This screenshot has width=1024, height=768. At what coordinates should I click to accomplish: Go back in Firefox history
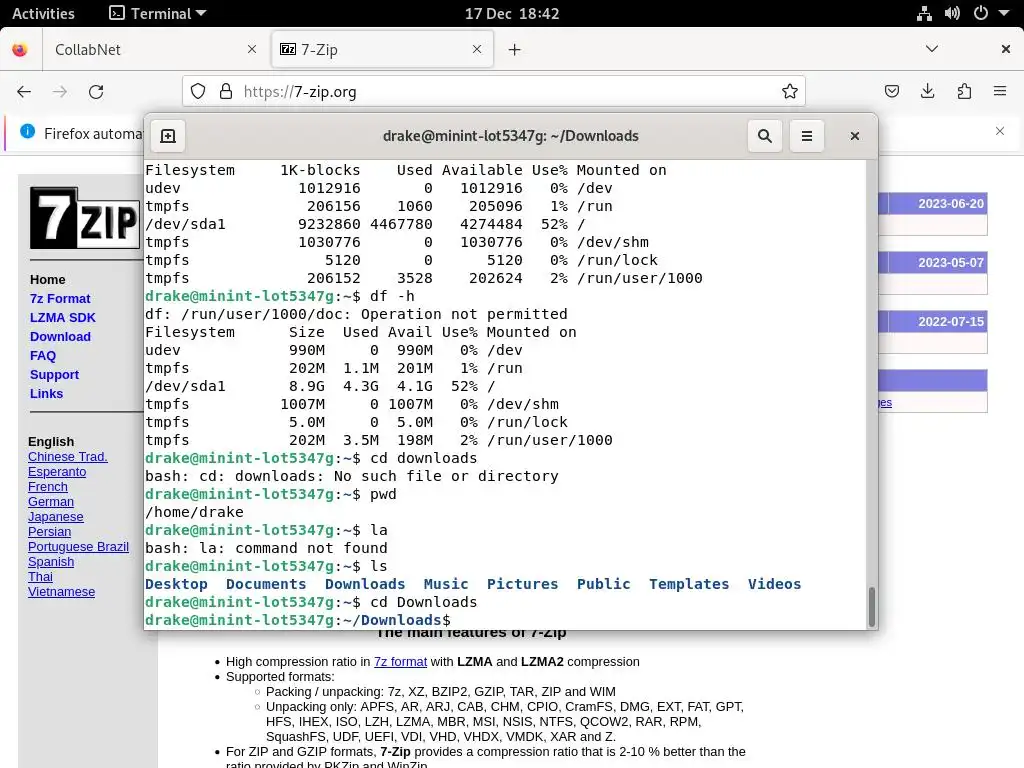click(x=24, y=92)
